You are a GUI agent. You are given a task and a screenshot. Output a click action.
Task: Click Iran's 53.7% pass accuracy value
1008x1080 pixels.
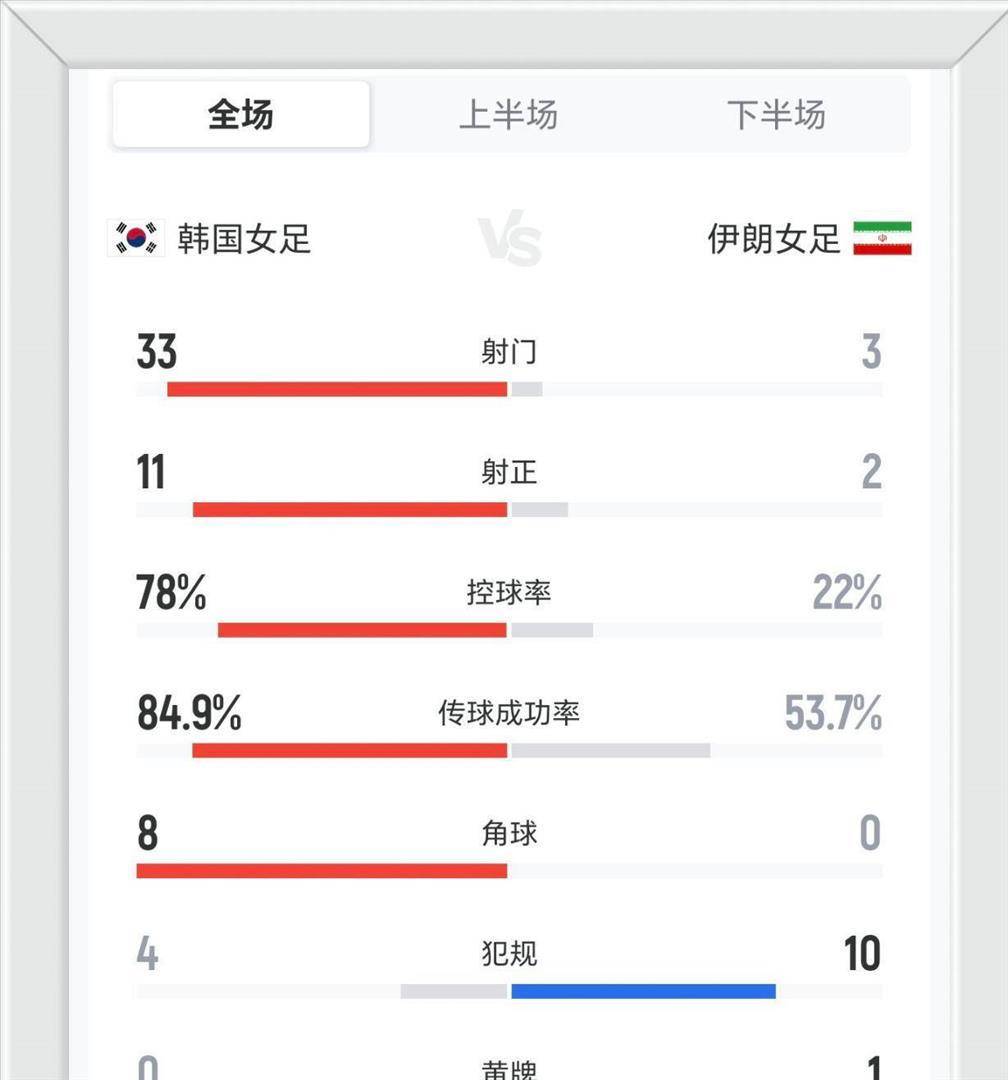click(833, 713)
